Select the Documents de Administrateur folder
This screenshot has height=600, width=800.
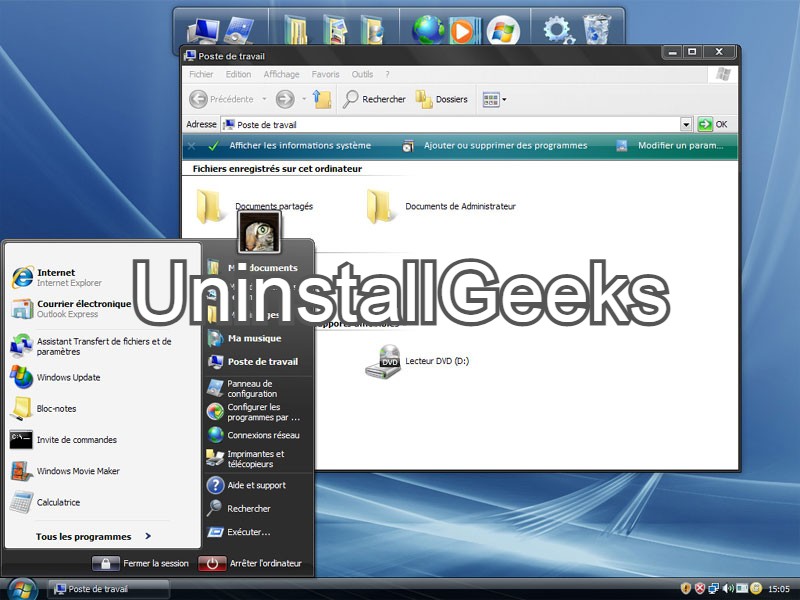pyautogui.click(x=441, y=206)
